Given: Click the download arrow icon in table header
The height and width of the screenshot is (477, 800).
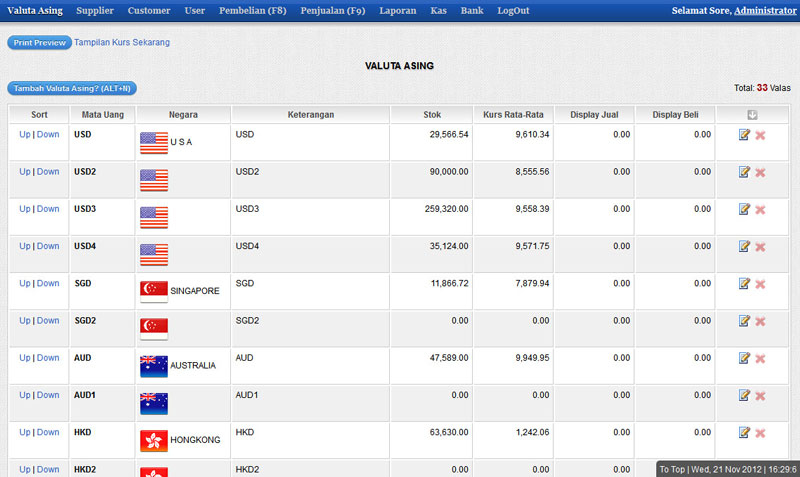Looking at the screenshot, I should click(x=752, y=115).
